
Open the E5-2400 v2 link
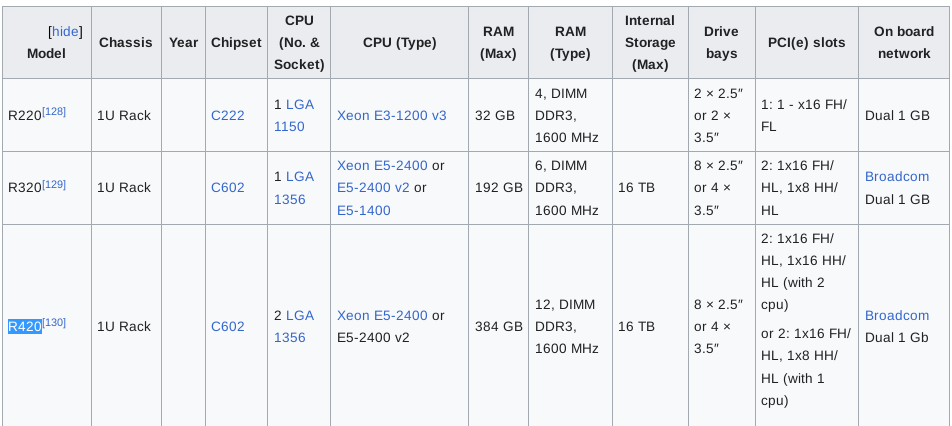[x=373, y=188]
